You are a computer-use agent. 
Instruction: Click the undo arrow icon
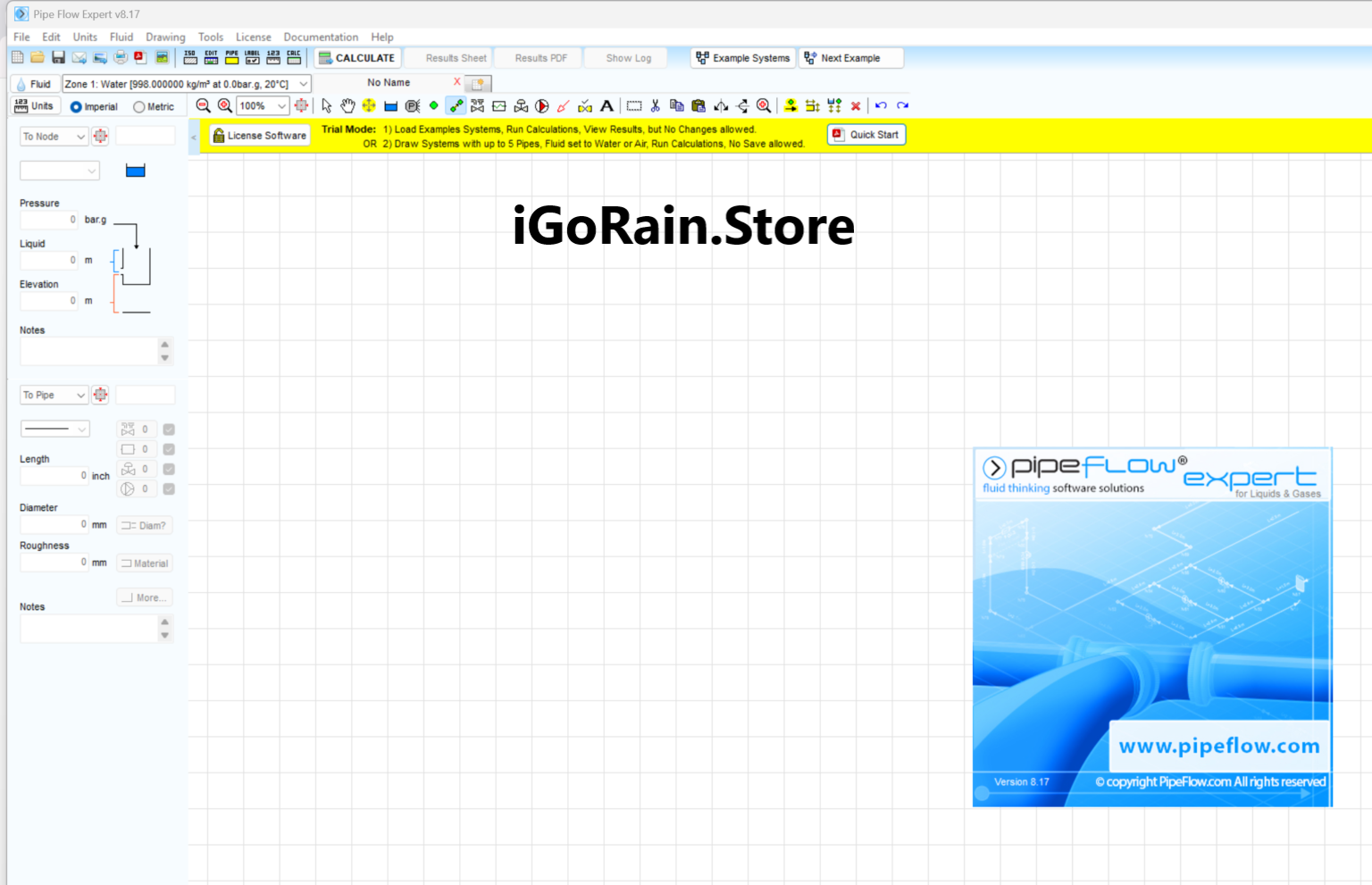881,105
